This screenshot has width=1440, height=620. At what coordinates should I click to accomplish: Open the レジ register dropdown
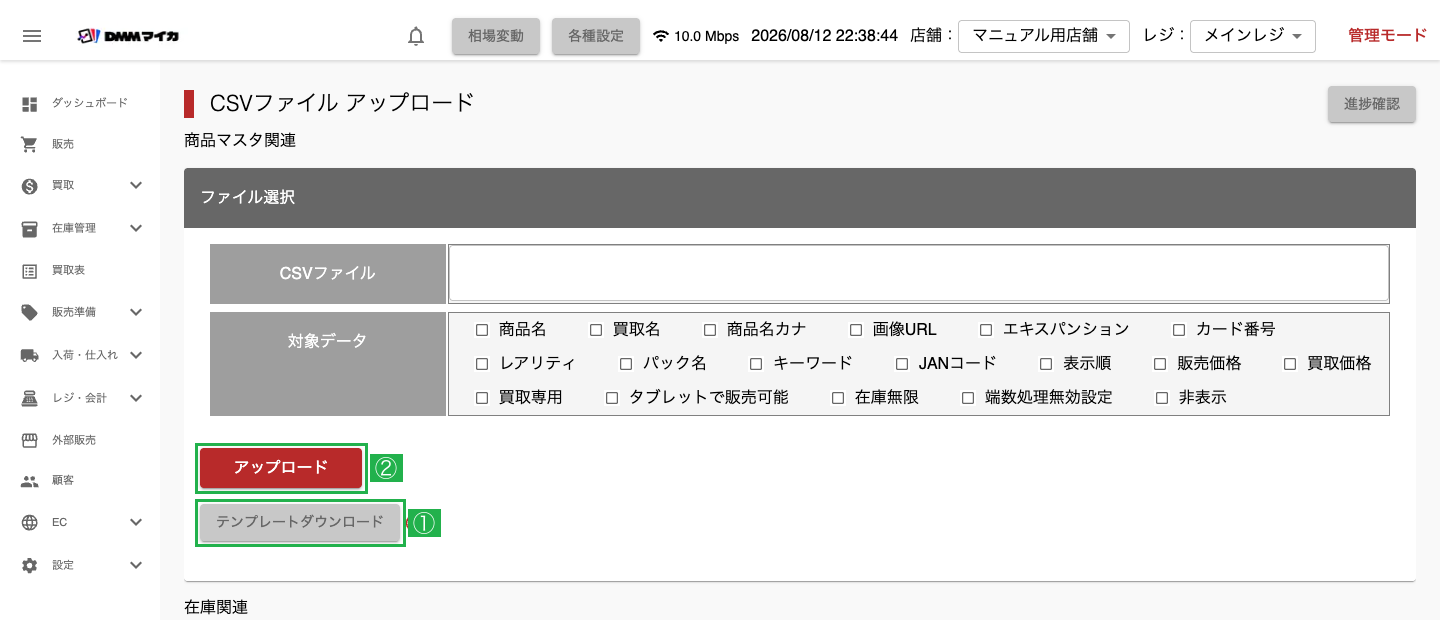click(1253, 36)
